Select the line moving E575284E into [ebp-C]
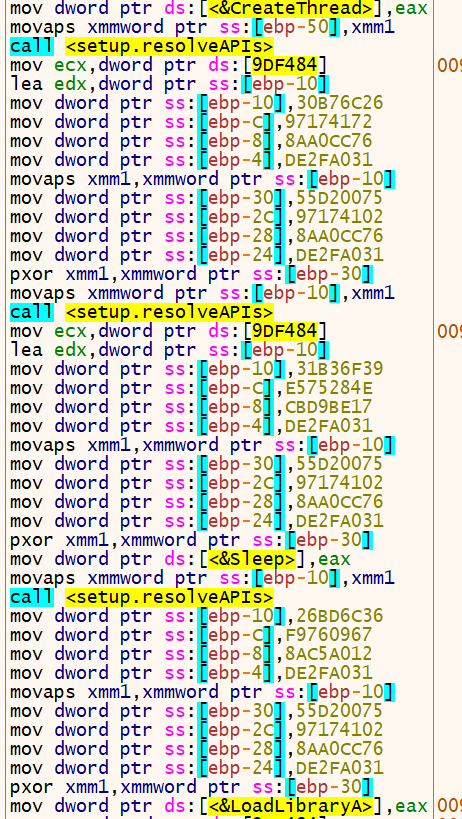Viewport: 462px width, 819px height. pyautogui.click(x=191, y=388)
